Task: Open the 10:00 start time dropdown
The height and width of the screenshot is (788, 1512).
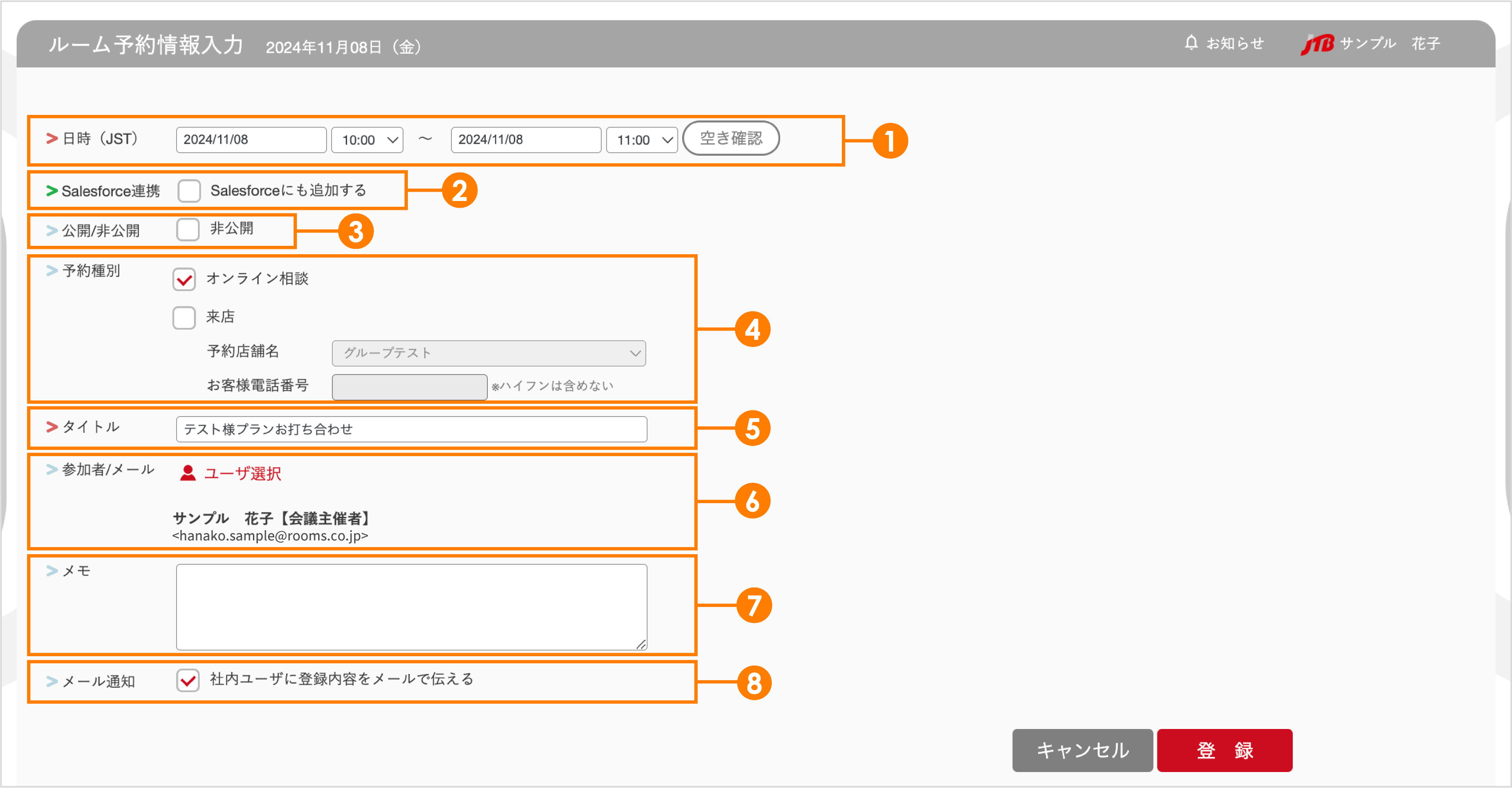Action: tap(367, 140)
